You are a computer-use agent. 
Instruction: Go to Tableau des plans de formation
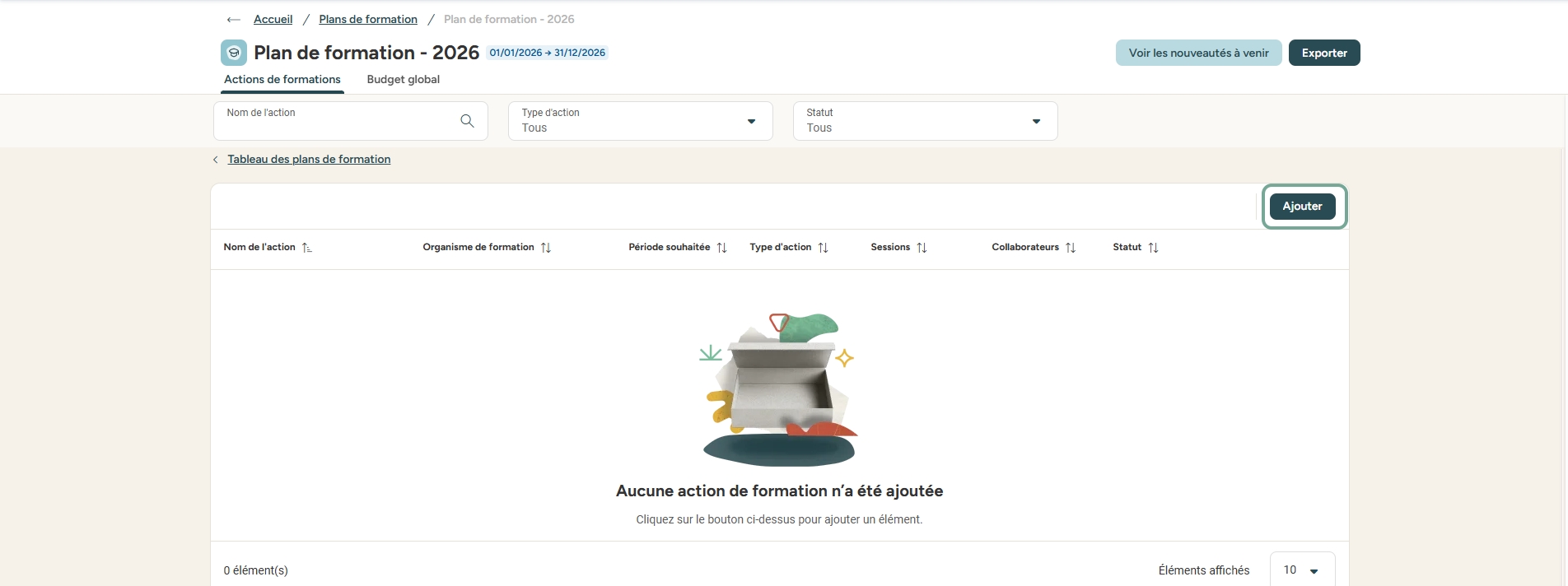point(309,160)
